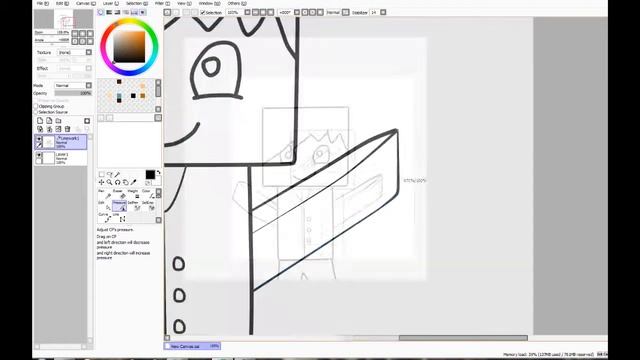The height and width of the screenshot is (360, 640).
Task: Click the Stabilizer value field
Action: tap(374, 13)
